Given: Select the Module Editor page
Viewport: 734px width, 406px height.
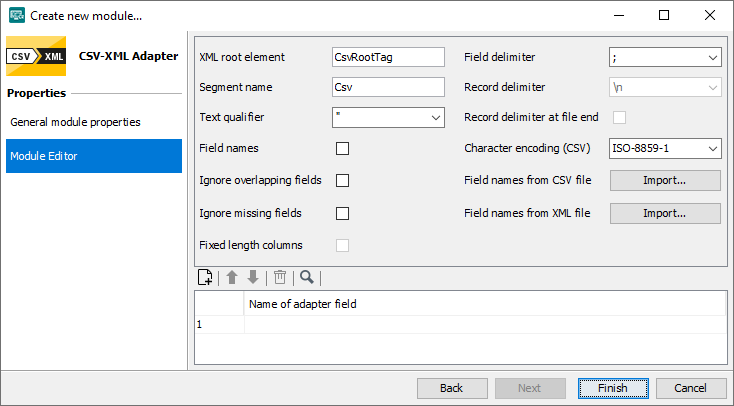Looking at the screenshot, I should click(x=94, y=156).
